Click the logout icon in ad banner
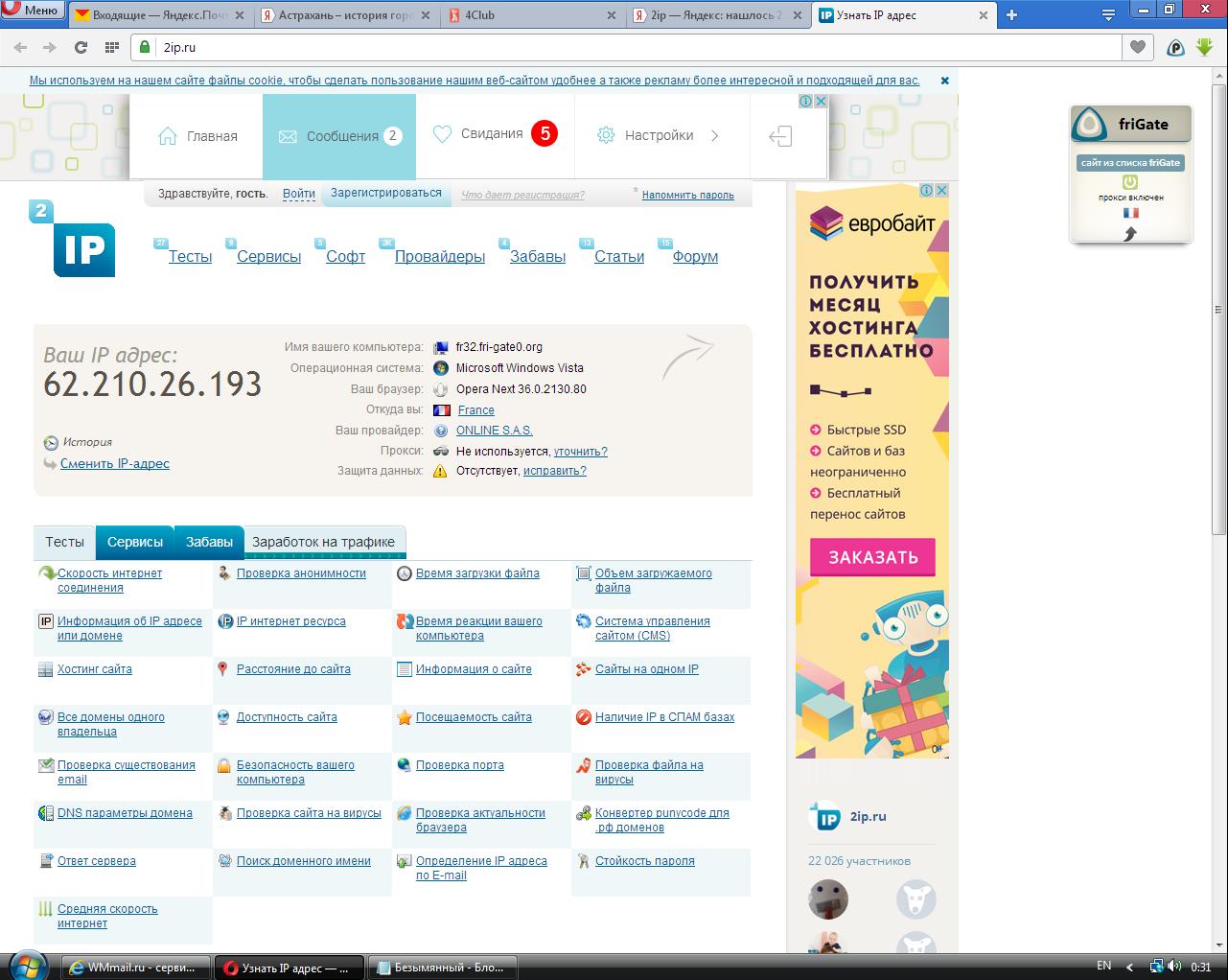The width and height of the screenshot is (1228, 980). (x=780, y=136)
